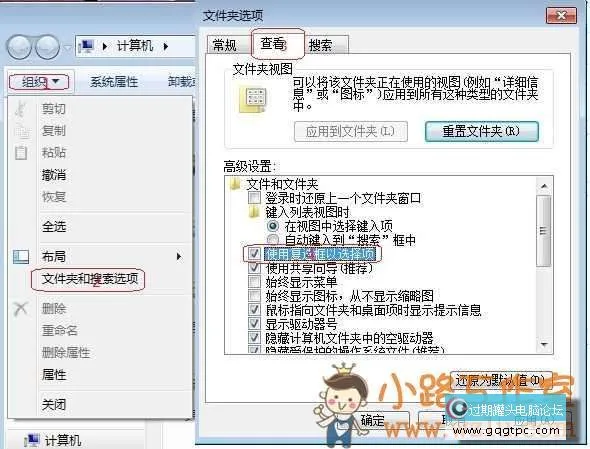
Task: Click the 文件和文件夹 folder icon
Action: click(x=235, y=184)
